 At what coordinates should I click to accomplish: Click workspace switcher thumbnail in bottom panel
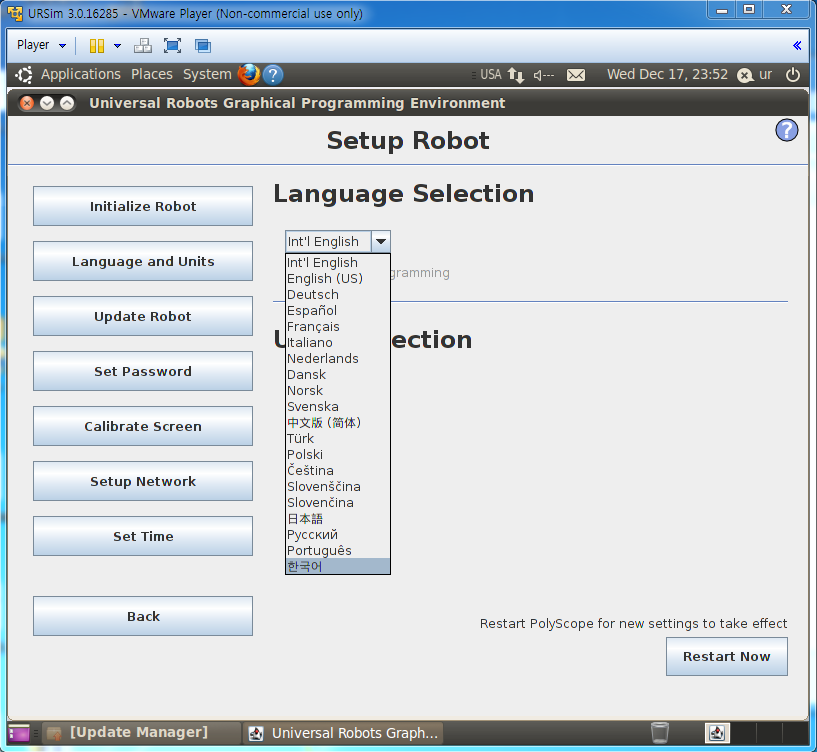click(717, 733)
